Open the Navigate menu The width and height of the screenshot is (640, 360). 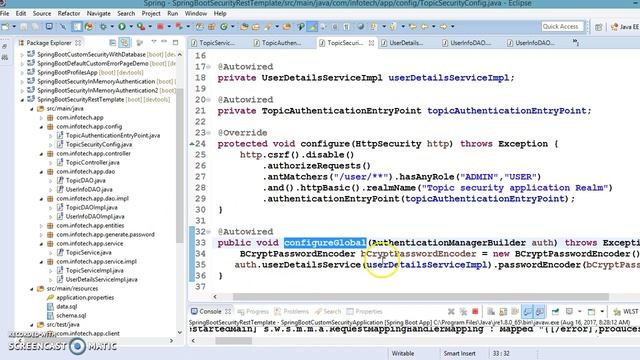point(98,13)
